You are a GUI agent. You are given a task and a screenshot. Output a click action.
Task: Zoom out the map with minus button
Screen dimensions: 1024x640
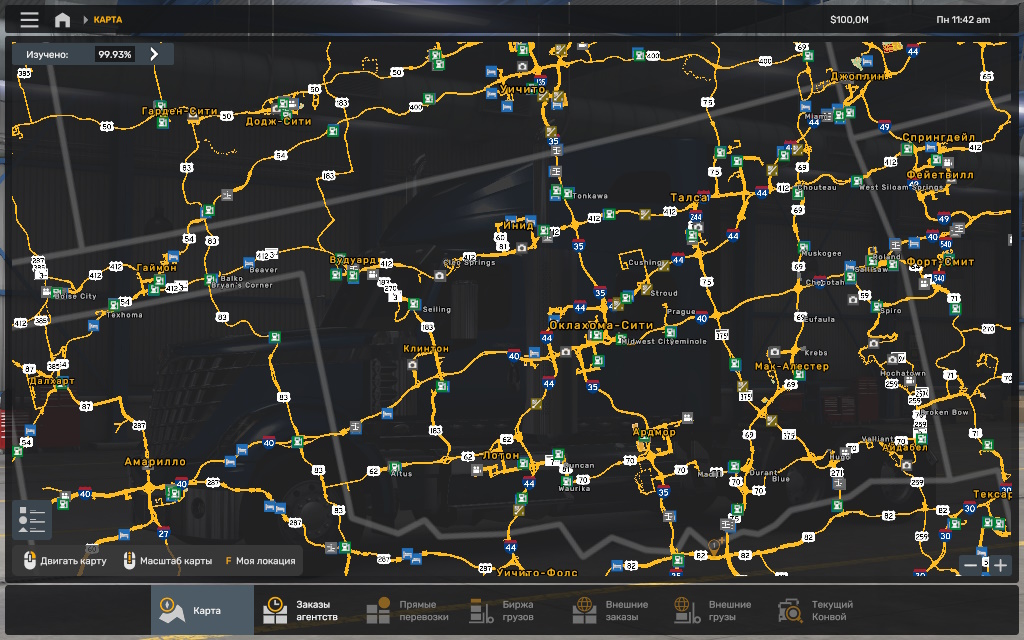coord(970,565)
